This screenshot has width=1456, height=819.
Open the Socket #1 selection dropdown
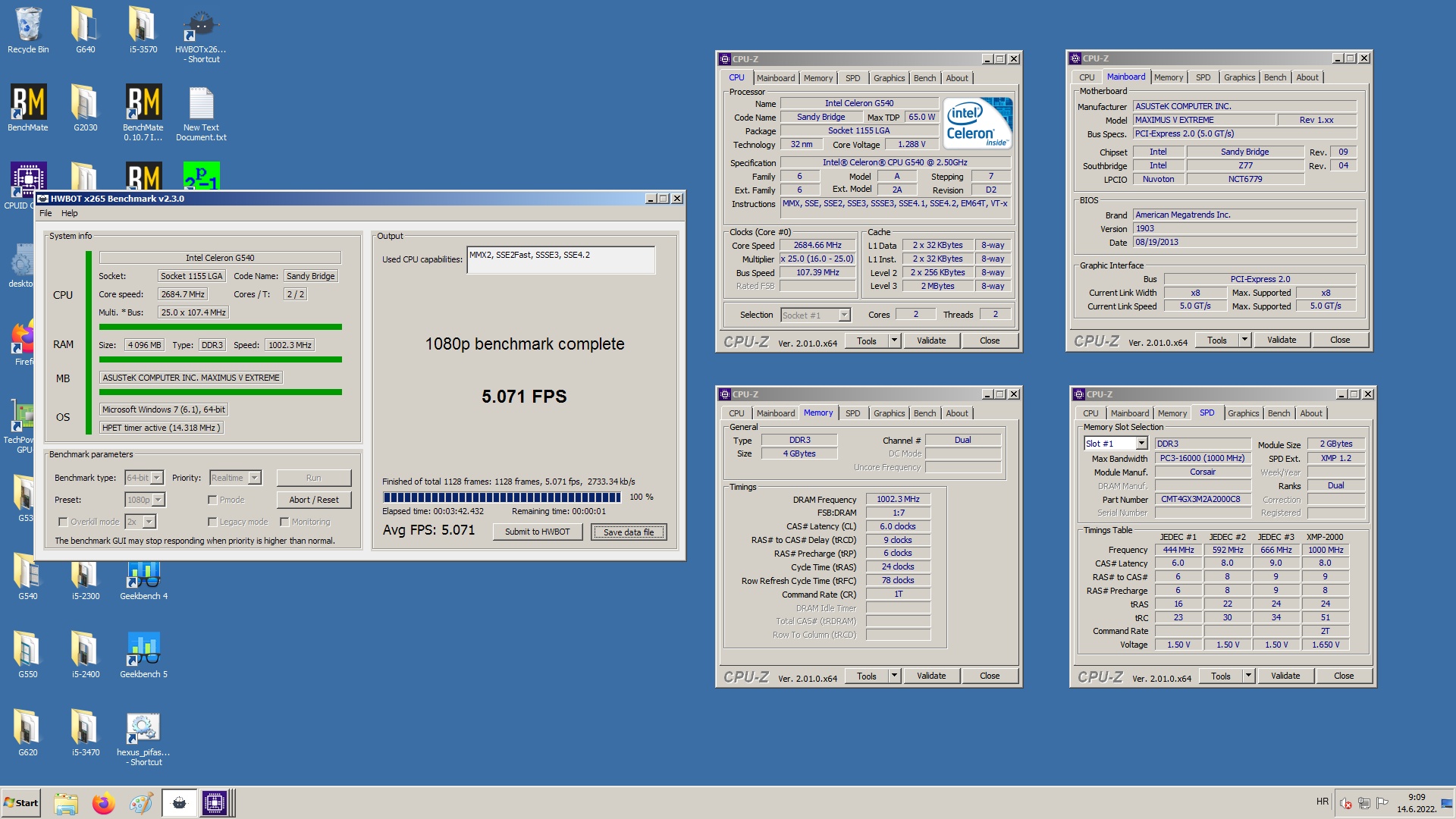[x=844, y=315]
